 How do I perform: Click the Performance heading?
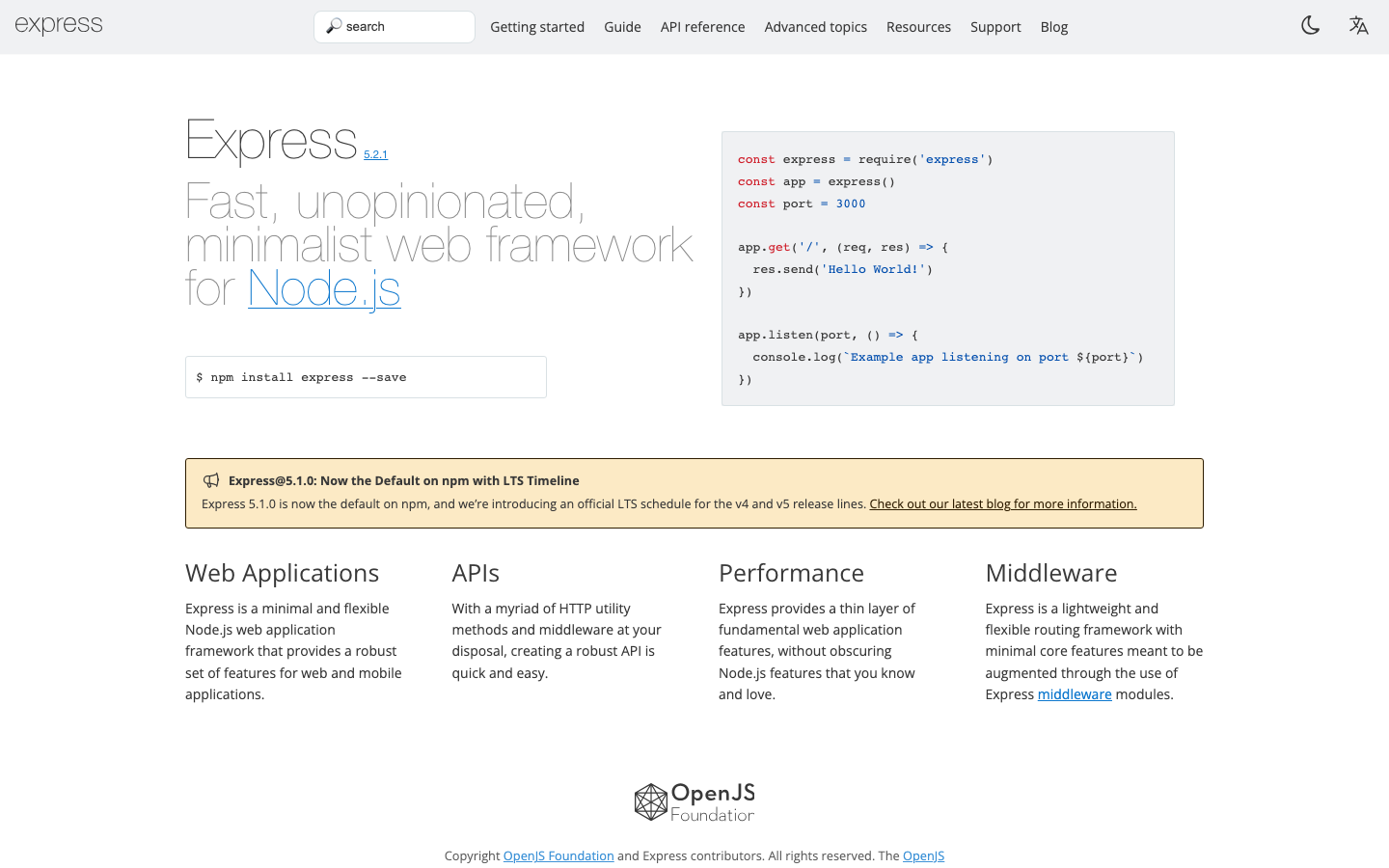(x=791, y=573)
